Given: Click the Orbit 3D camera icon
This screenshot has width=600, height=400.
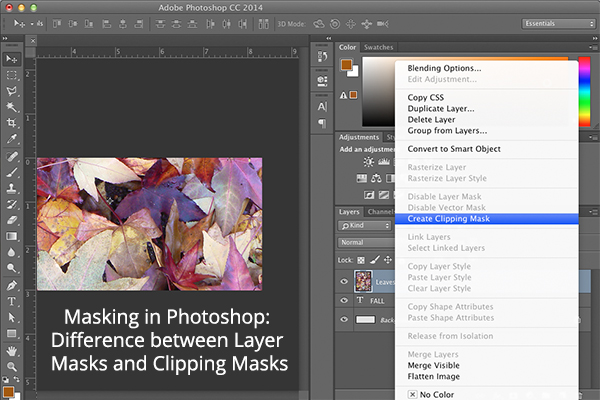Looking at the screenshot, I should click(x=318, y=24).
